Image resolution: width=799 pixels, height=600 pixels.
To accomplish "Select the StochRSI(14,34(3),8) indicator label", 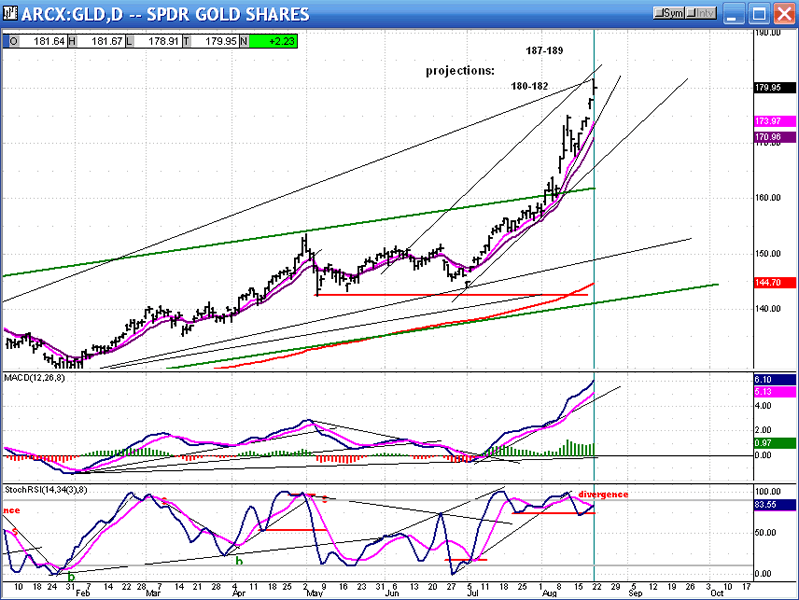I will [x=46, y=487].
